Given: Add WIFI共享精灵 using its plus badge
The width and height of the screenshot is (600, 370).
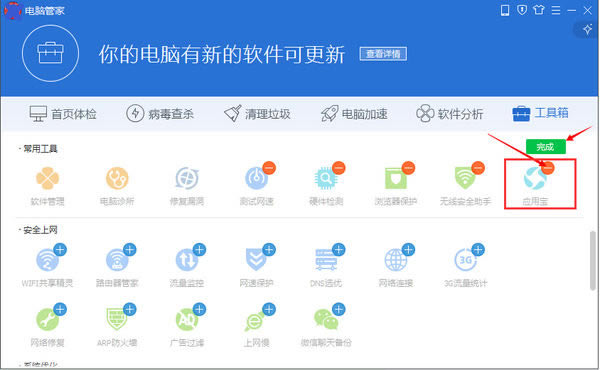Looking at the screenshot, I should [60, 249].
